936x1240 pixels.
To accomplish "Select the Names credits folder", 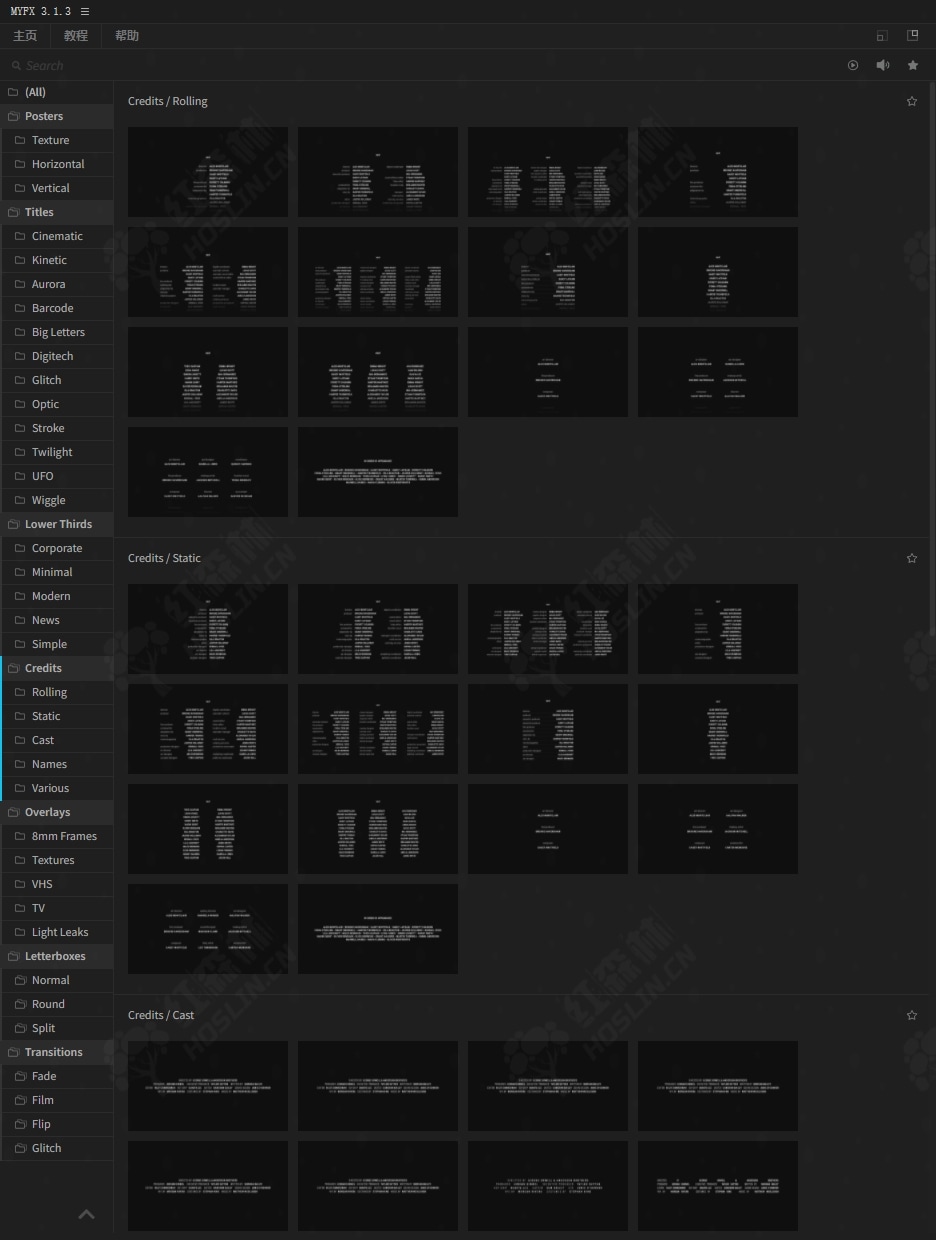I will (x=57, y=764).
